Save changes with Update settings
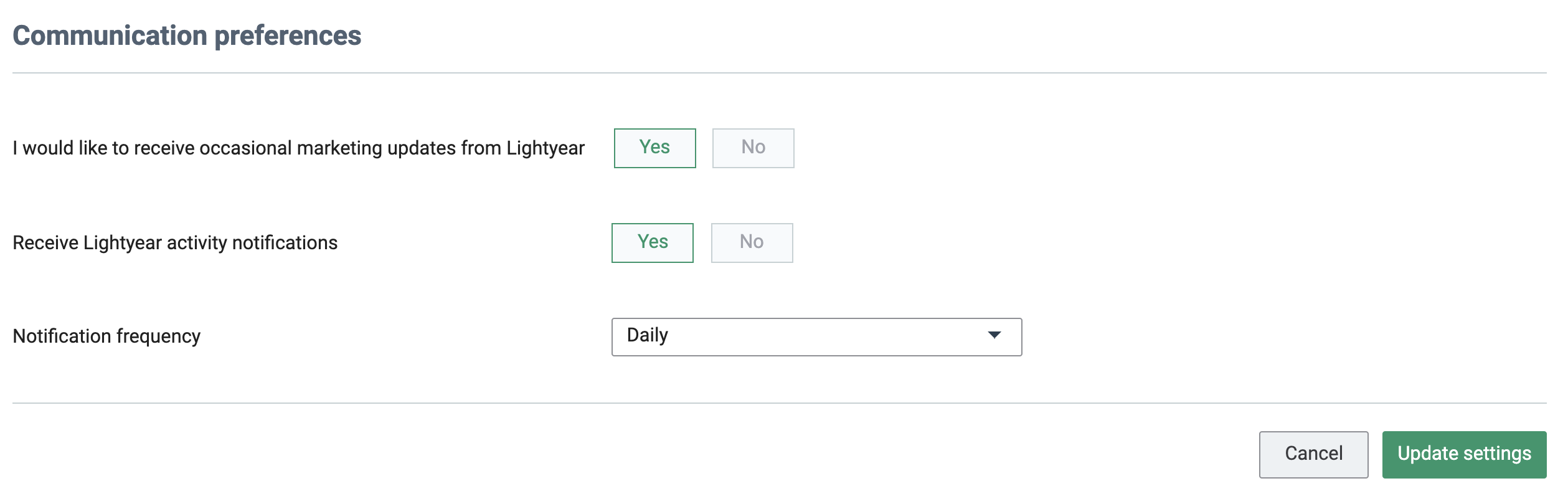The height and width of the screenshot is (486, 1568). [1463, 454]
